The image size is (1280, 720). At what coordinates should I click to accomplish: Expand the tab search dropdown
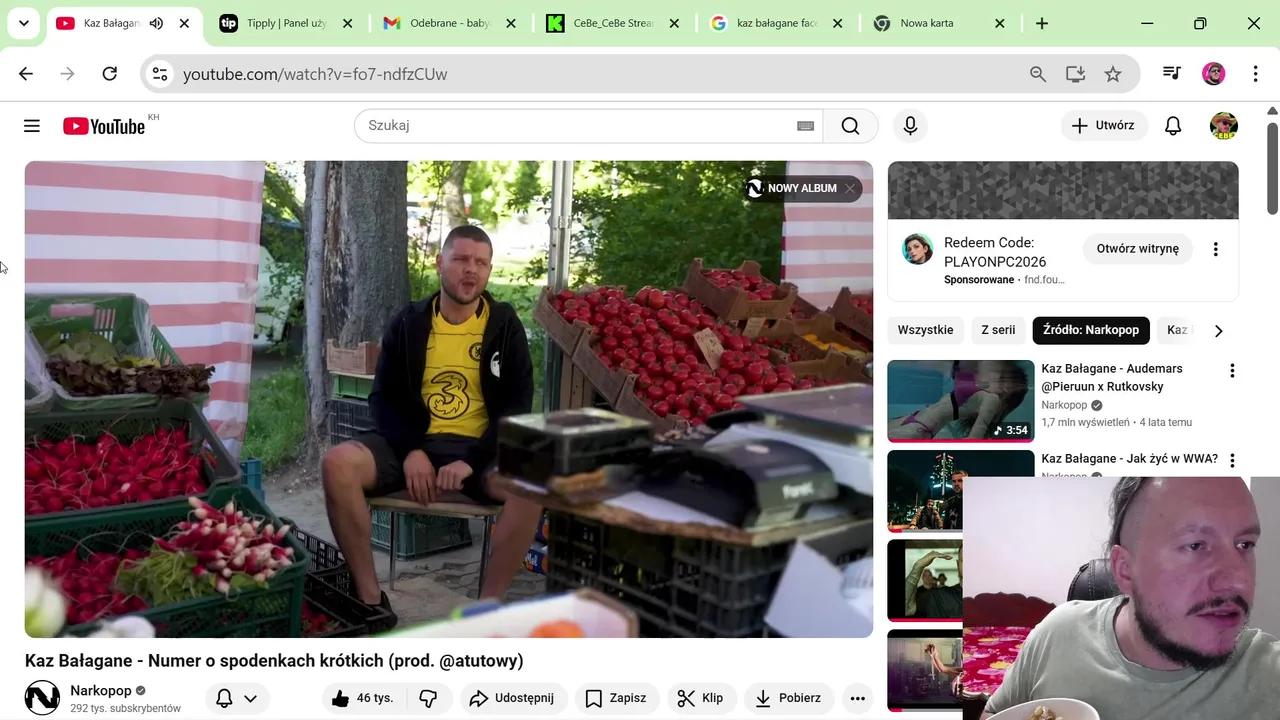[x=23, y=23]
